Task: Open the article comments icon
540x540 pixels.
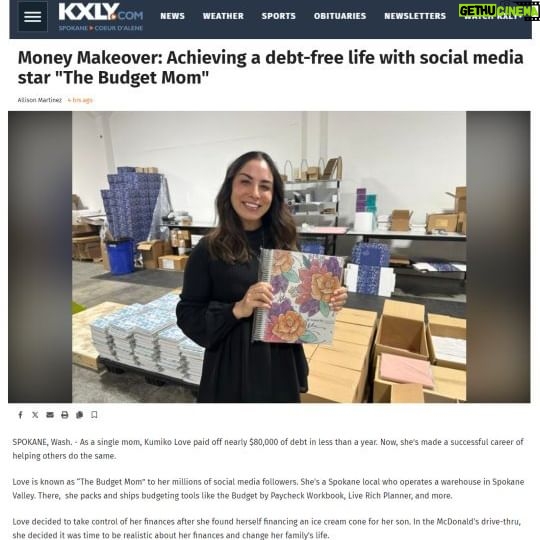Action: 79,415
